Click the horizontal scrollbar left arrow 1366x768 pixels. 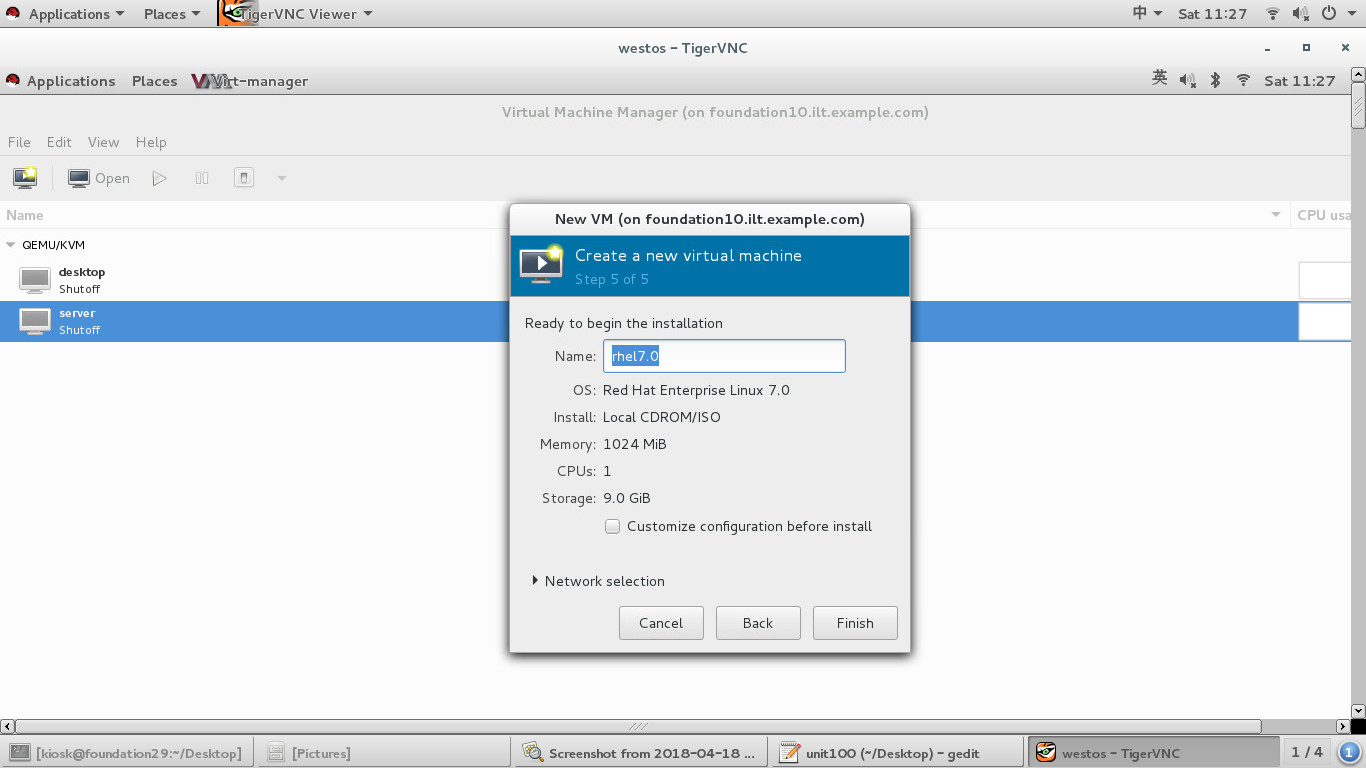coord(7,727)
